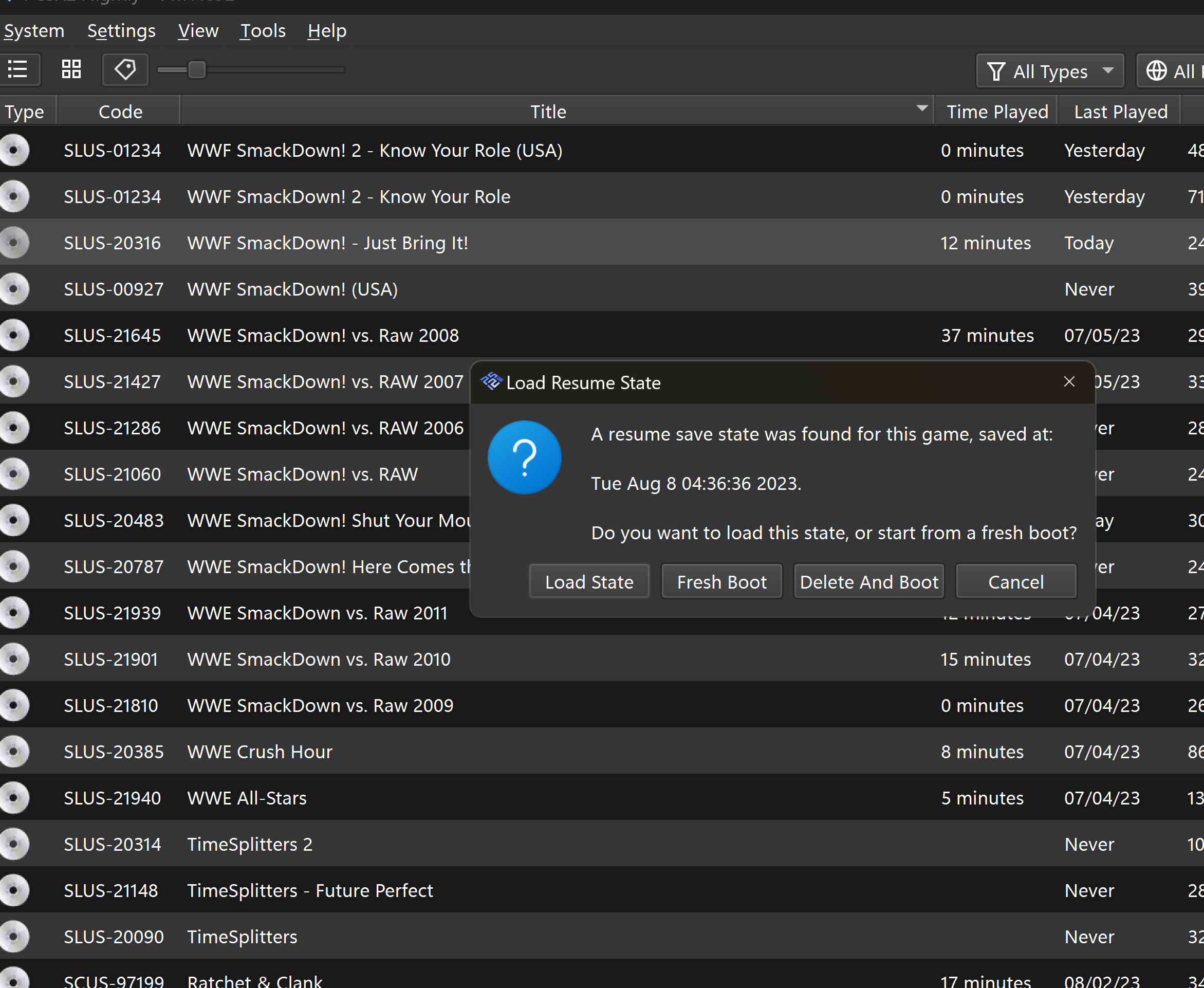The height and width of the screenshot is (988, 1204).
Task: Select WWE All-Stars title
Action: point(246,798)
